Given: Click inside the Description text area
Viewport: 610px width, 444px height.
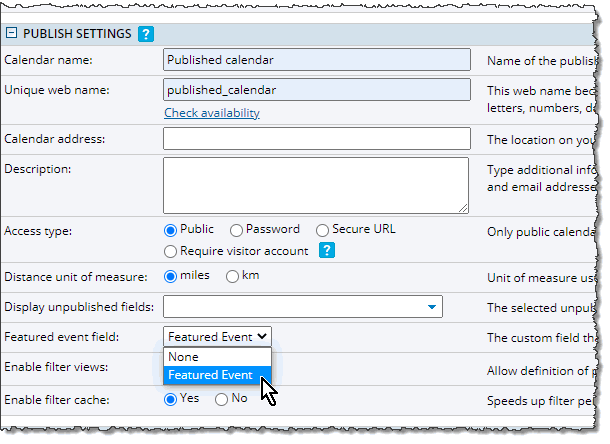Looking at the screenshot, I should tap(316, 184).
